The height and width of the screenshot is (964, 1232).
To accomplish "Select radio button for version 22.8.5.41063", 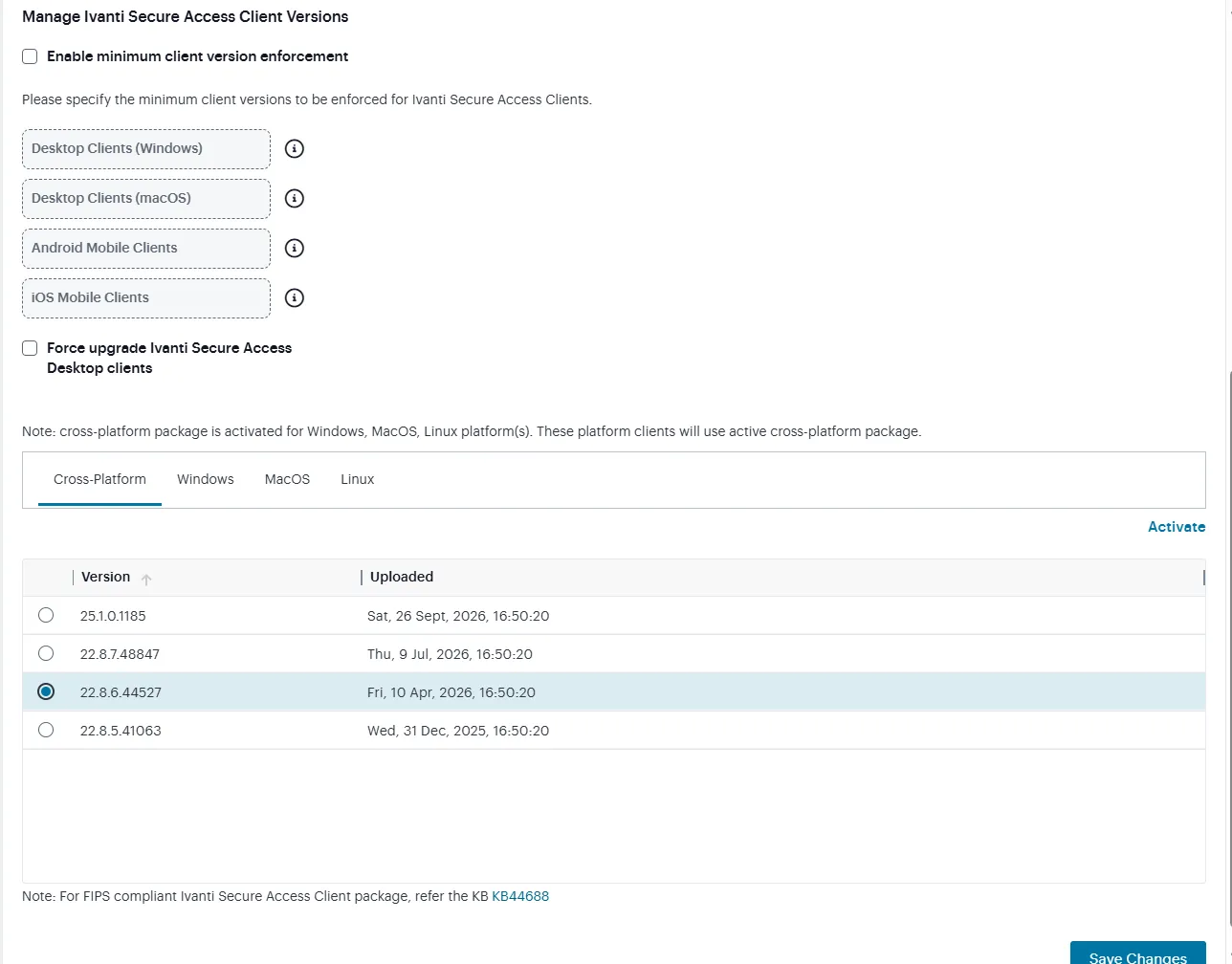I will coord(46,730).
